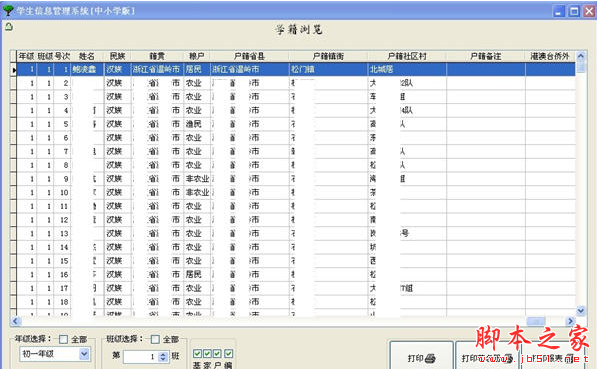The image size is (597, 369).
Task: Click the 年级 column header
Action: 27,56
